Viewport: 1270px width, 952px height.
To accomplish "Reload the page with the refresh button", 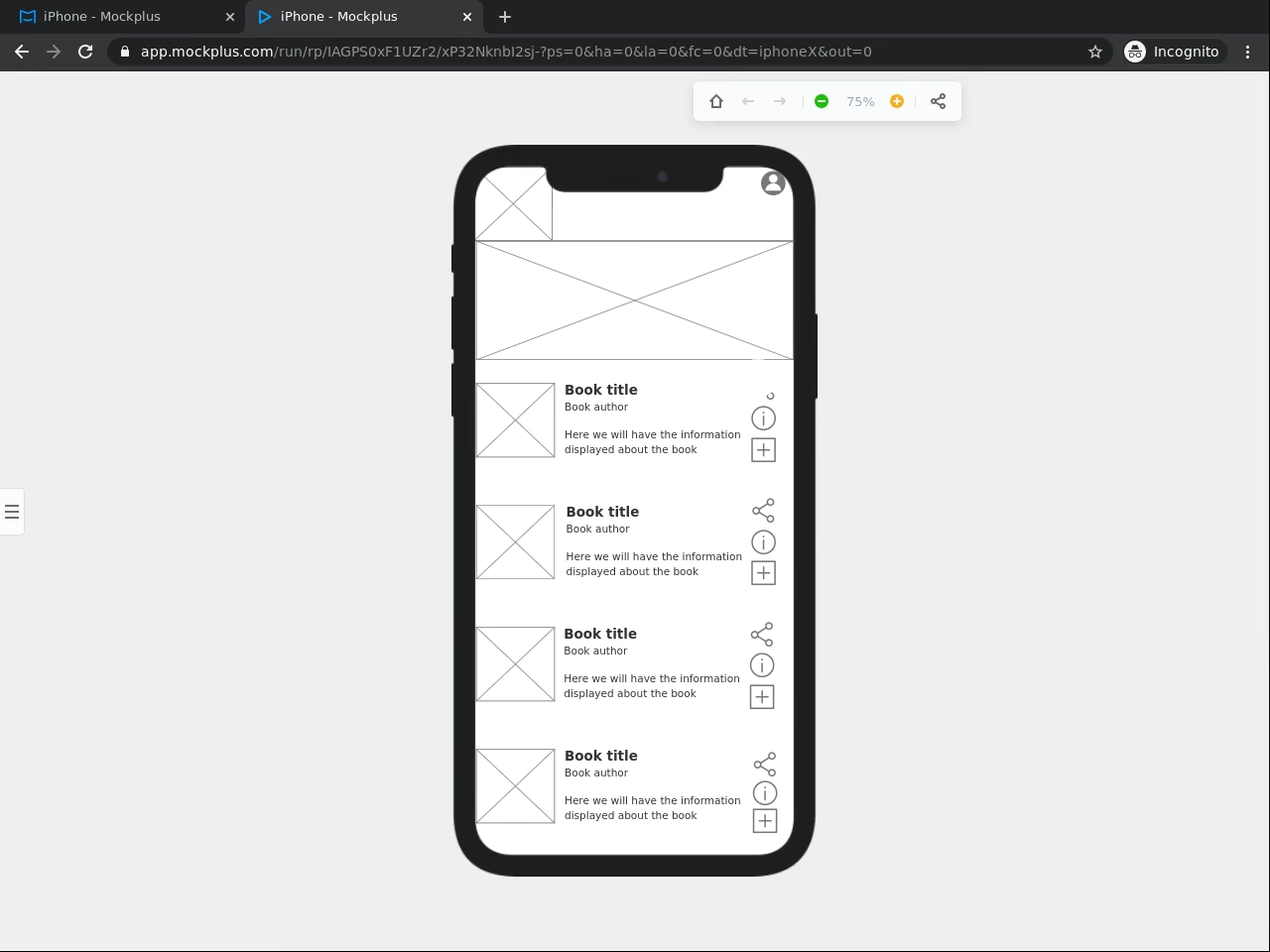I will 85,52.
